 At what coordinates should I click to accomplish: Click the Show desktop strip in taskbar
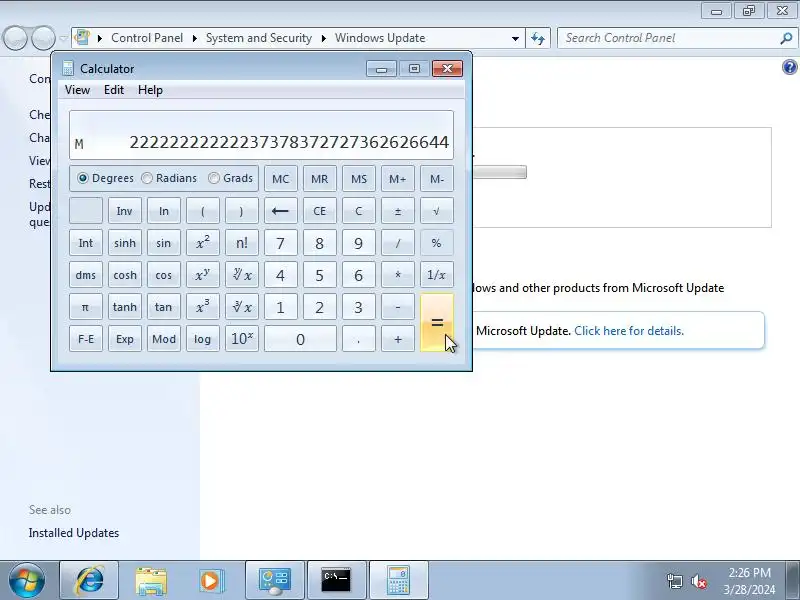pyautogui.click(x=793, y=580)
